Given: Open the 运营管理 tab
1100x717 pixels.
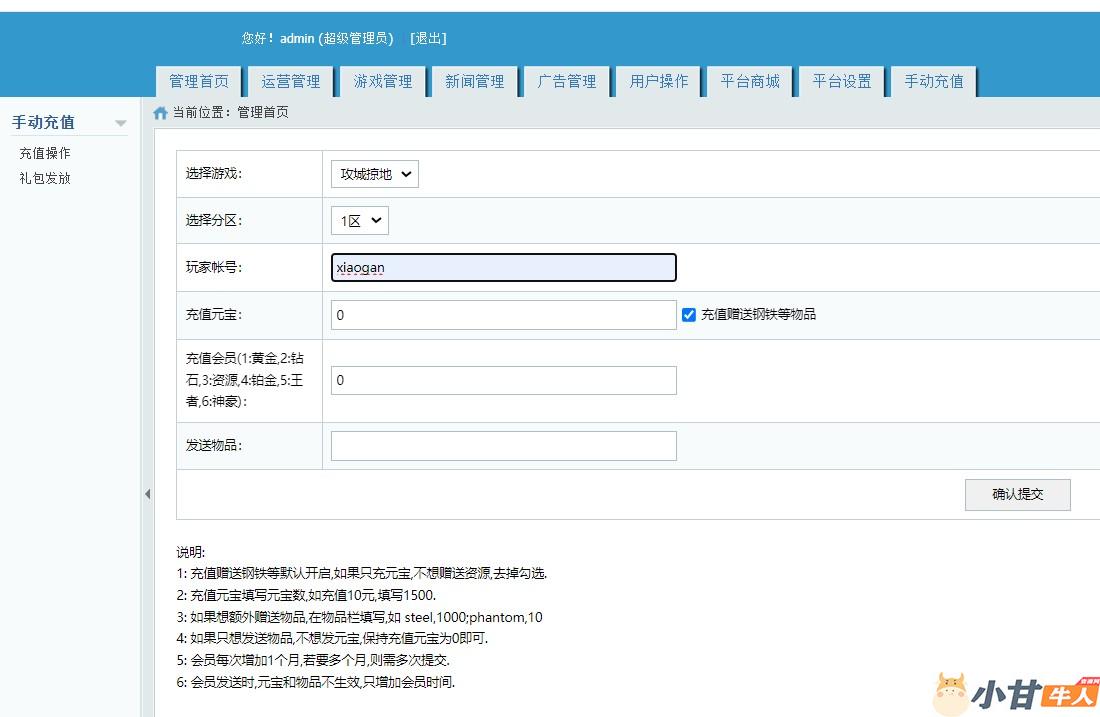Looking at the screenshot, I should click(290, 81).
